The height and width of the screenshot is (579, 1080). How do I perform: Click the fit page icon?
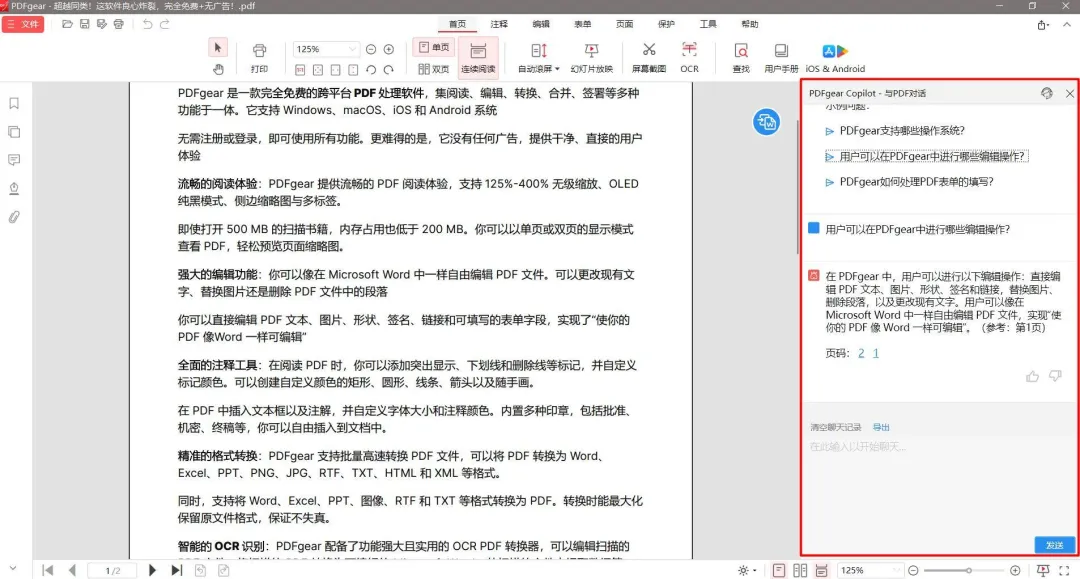click(x=318, y=70)
